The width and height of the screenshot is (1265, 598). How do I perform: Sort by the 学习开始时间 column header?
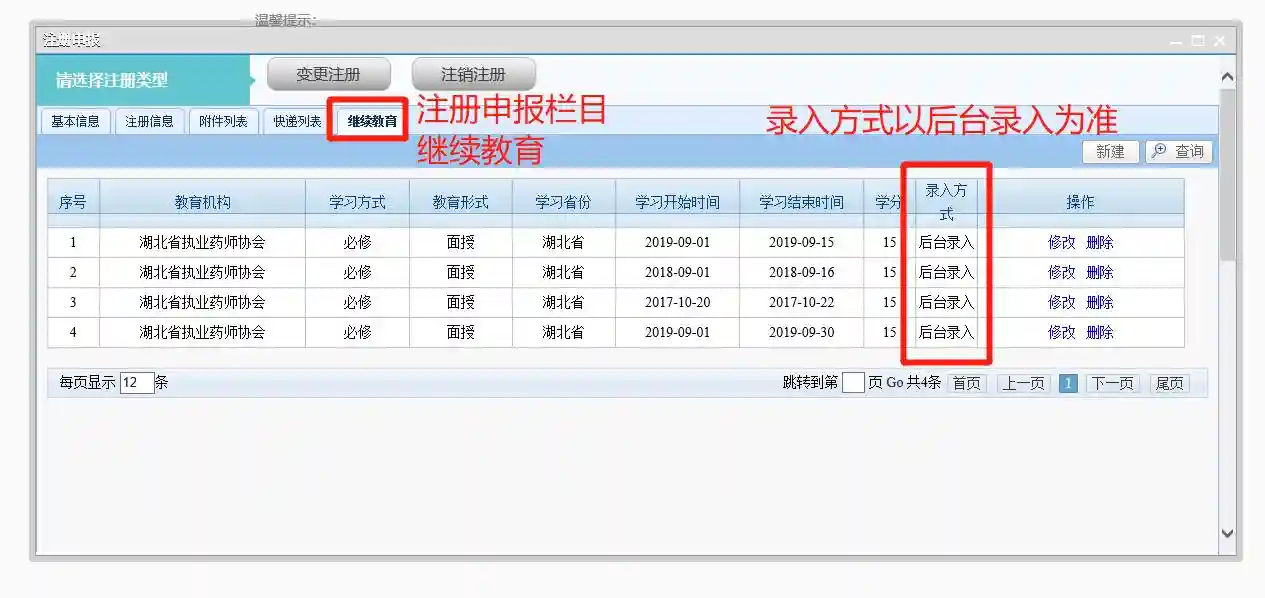(x=677, y=202)
